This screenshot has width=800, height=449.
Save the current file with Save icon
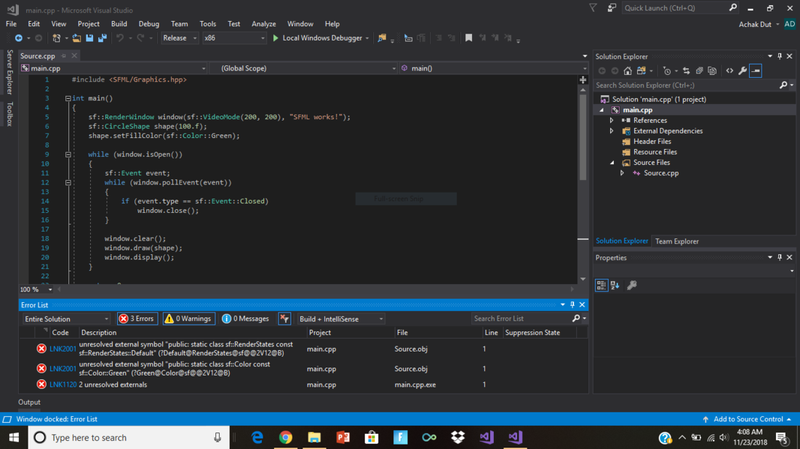pyautogui.click(x=89, y=38)
